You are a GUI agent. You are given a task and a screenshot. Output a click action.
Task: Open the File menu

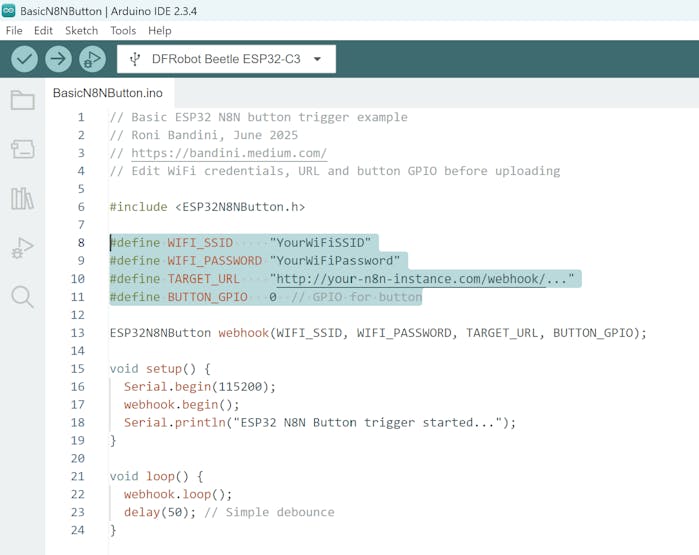pyautogui.click(x=14, y=30)
